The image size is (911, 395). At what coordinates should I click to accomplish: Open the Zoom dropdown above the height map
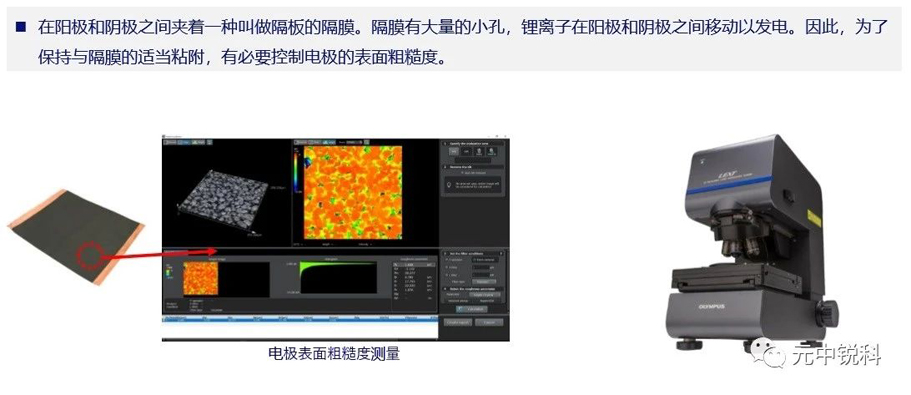[x=353, y=142]
